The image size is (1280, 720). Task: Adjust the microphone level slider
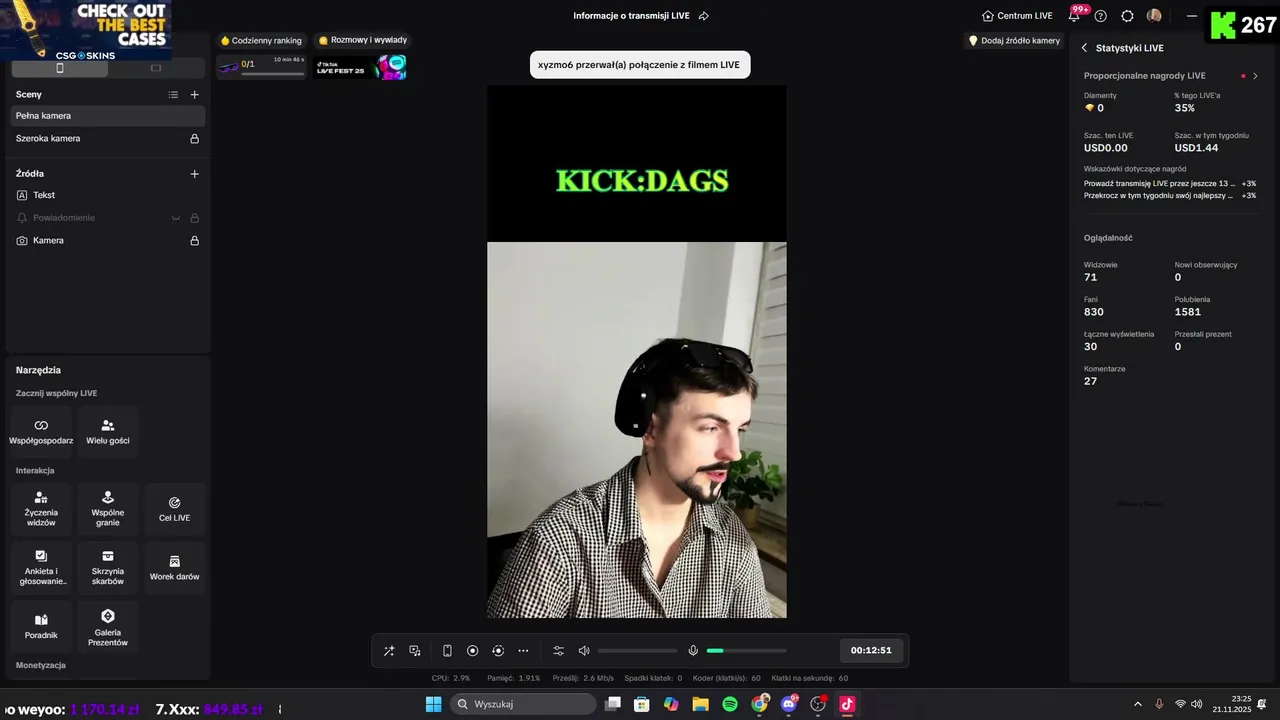(746, 651)
